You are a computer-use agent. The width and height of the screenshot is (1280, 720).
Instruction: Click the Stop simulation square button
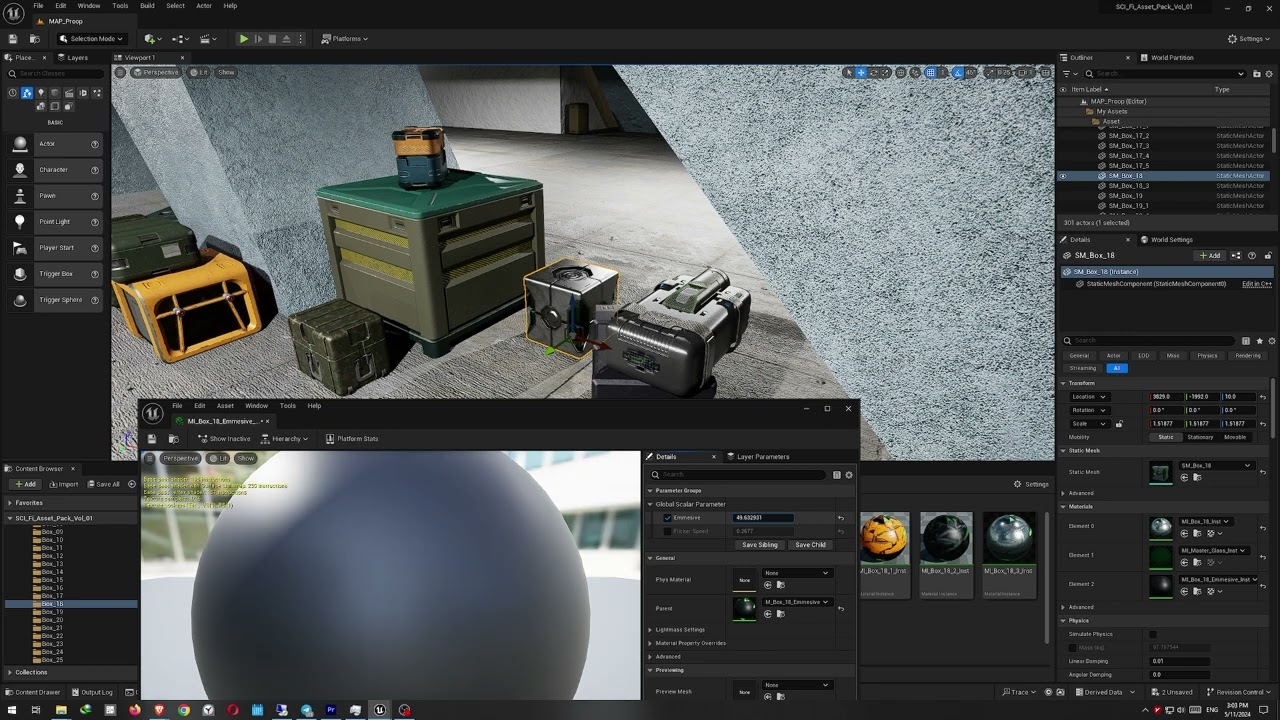(272, 39)
